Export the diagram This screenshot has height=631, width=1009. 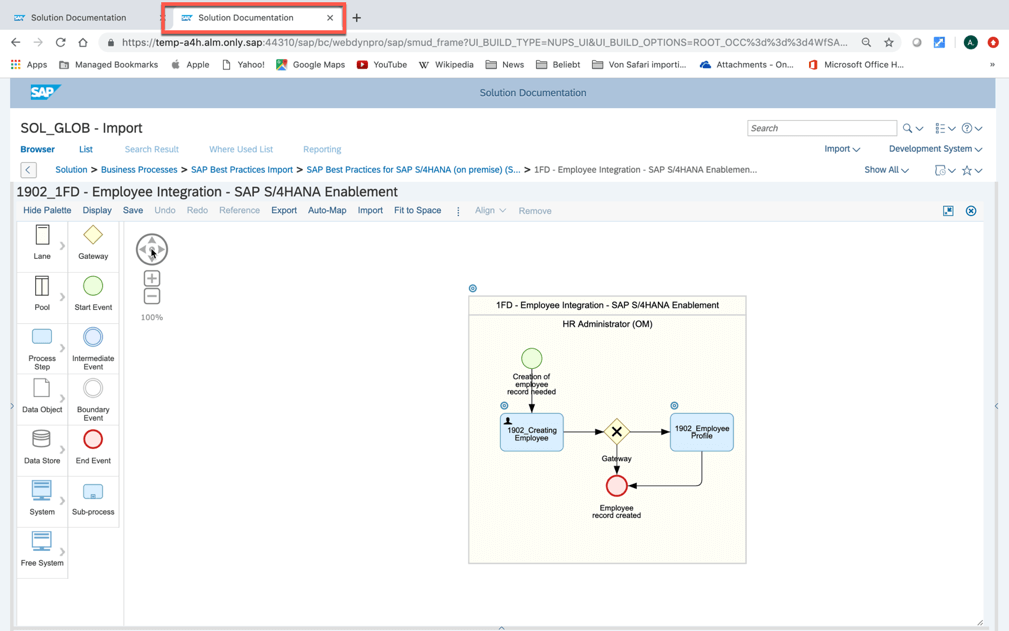tap(284, 210)
